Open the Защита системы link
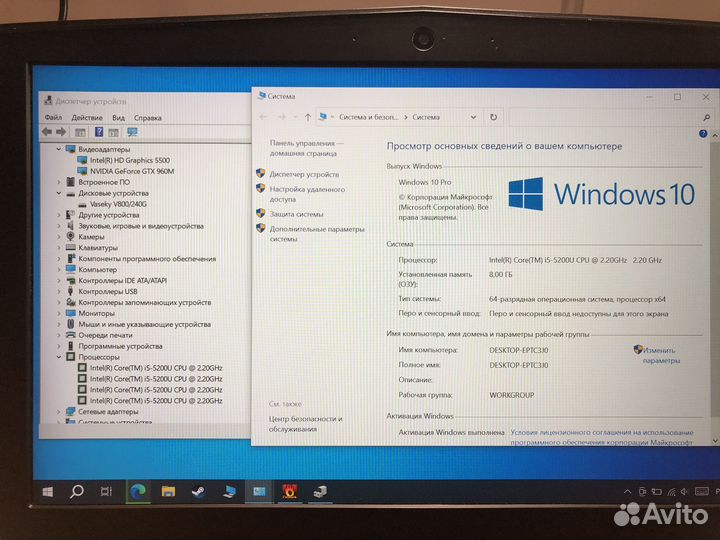 [x=296, y=214]
